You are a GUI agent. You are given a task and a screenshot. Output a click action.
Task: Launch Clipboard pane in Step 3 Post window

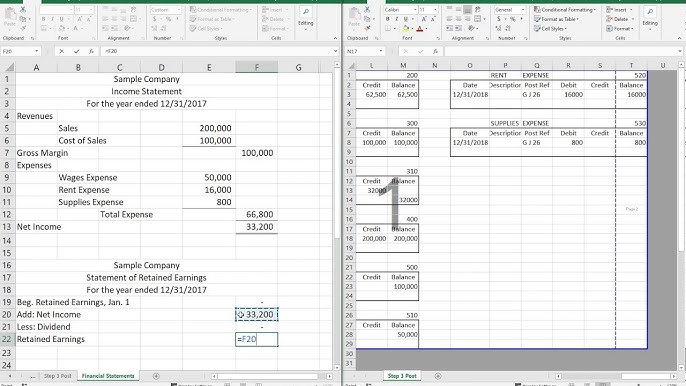point(377,39)
